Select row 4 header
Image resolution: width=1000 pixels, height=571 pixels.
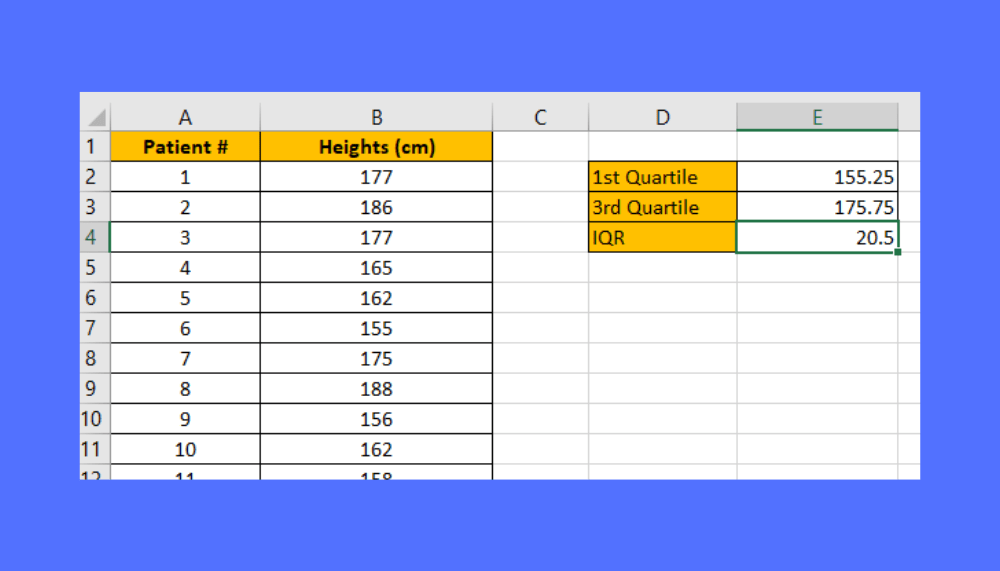click(95, 237)
